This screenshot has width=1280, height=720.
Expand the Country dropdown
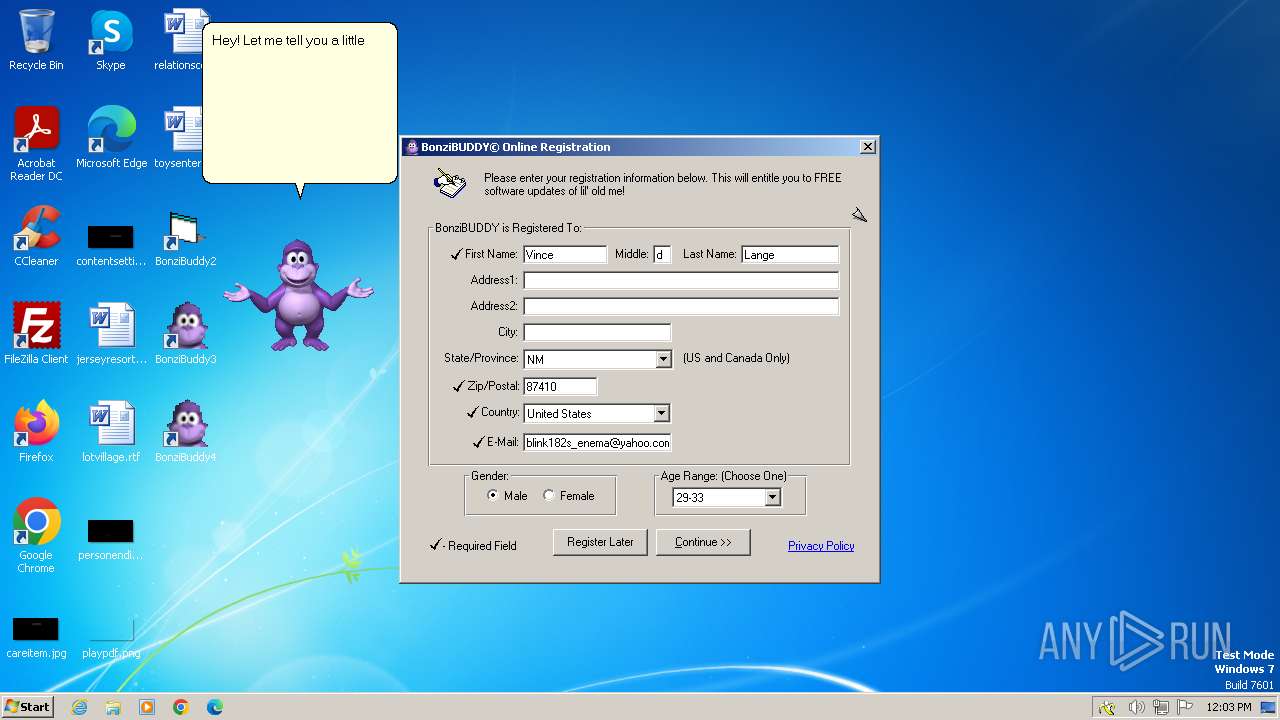pos(661,413)
